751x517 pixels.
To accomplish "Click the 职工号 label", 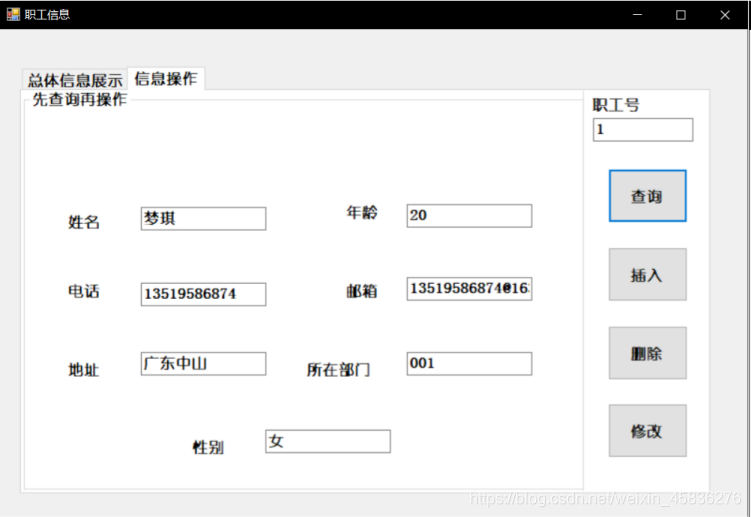I will [x=616, y=104].
